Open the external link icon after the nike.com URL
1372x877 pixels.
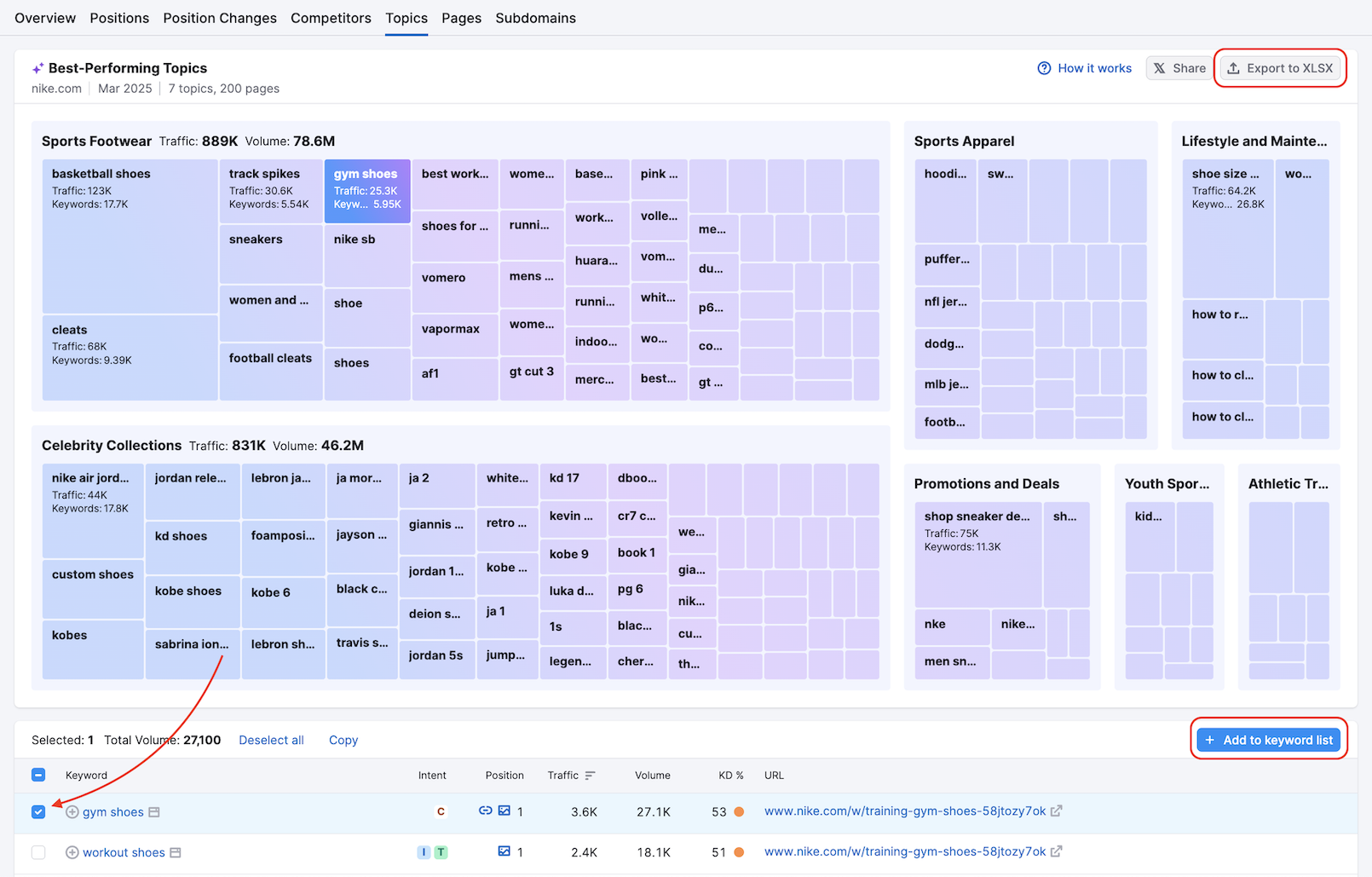click(1058, 811)
